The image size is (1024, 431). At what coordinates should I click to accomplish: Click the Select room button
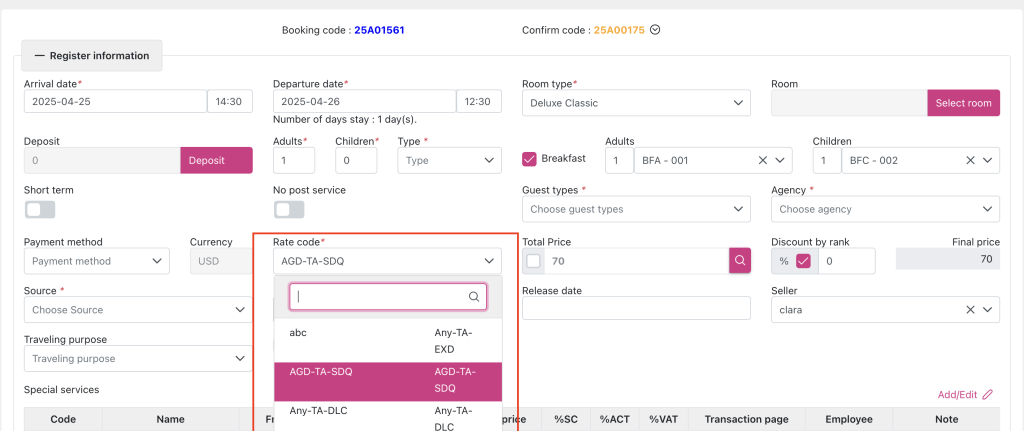[x=964, y=103]
